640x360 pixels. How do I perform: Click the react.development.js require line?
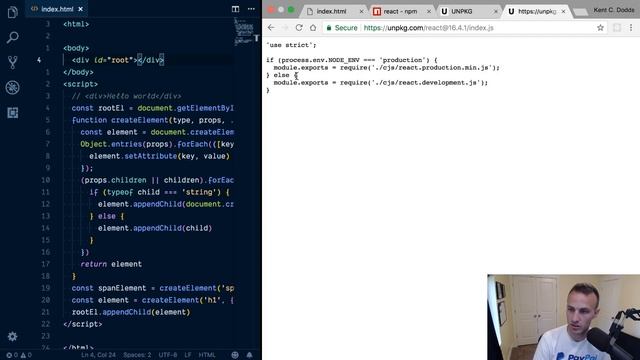(380, 82)
